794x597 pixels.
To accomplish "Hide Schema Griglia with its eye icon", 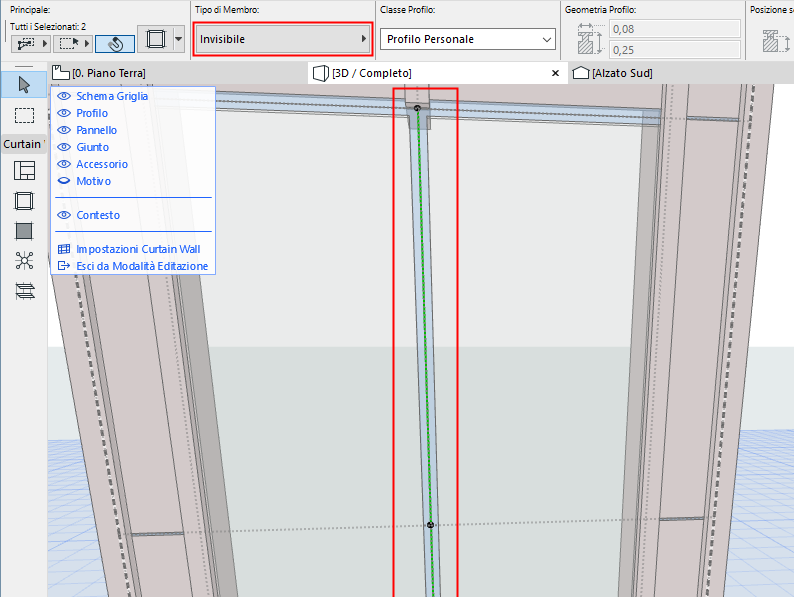I will coord(64,96).
